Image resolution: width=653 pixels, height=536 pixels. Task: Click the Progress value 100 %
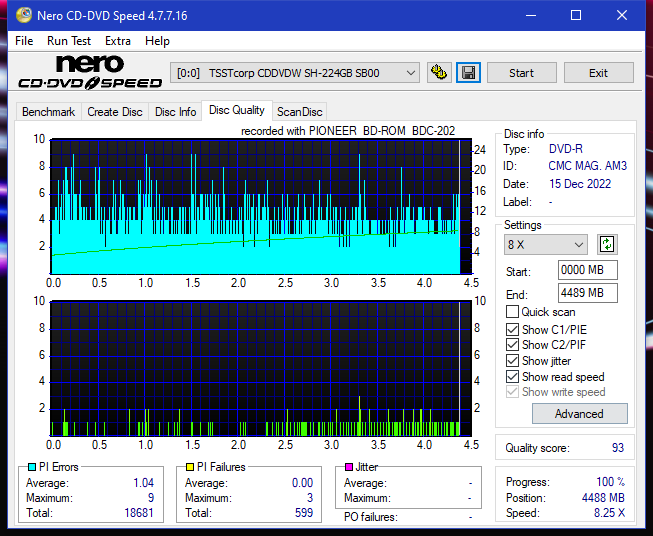tap(611, 482)
